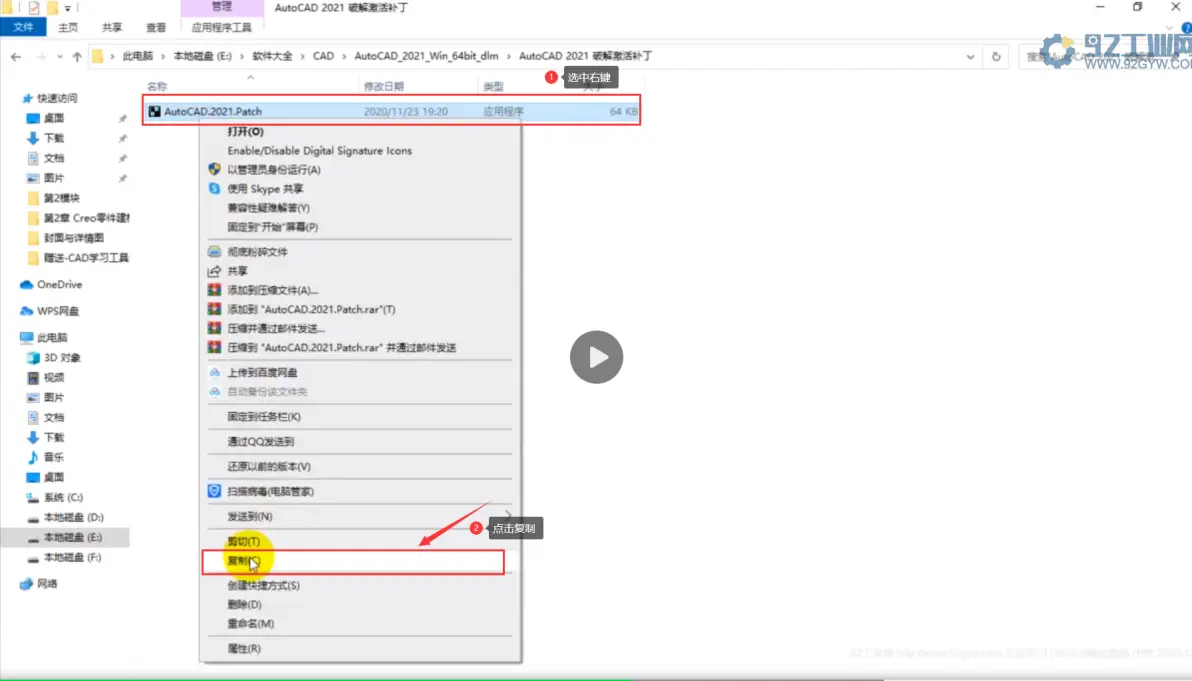This screenshot has height=681, width=1192.
Task: Choose Enable/Disable Digital Signature Icons entry
Action: pos(319,150)
